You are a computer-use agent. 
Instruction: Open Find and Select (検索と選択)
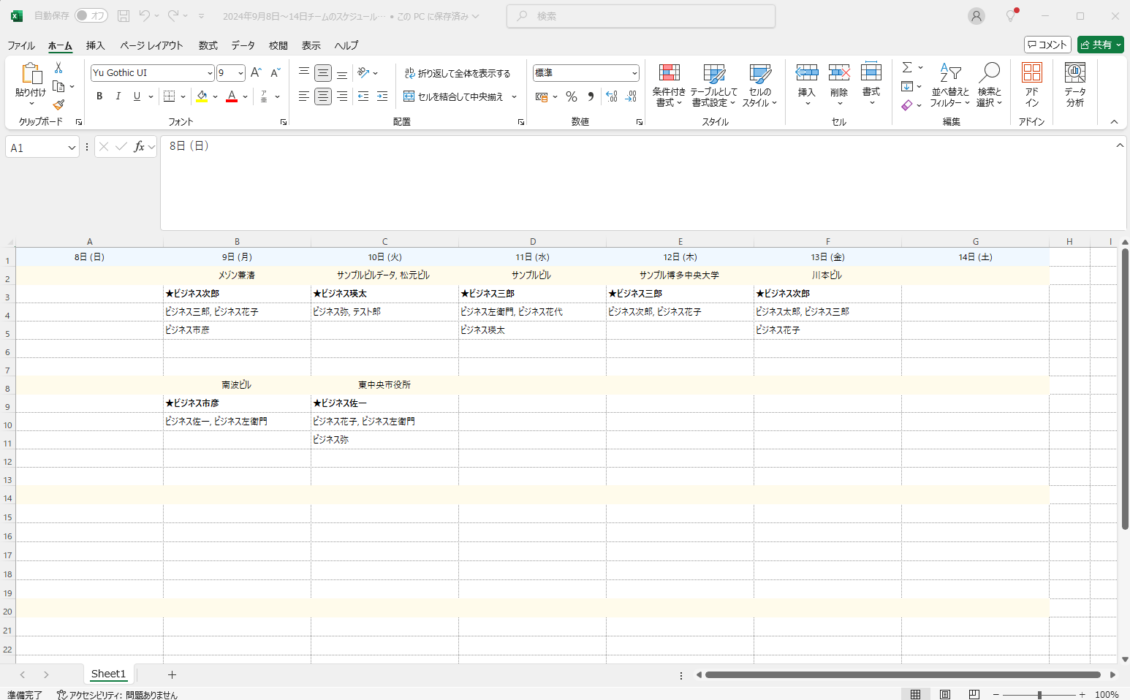989,85
